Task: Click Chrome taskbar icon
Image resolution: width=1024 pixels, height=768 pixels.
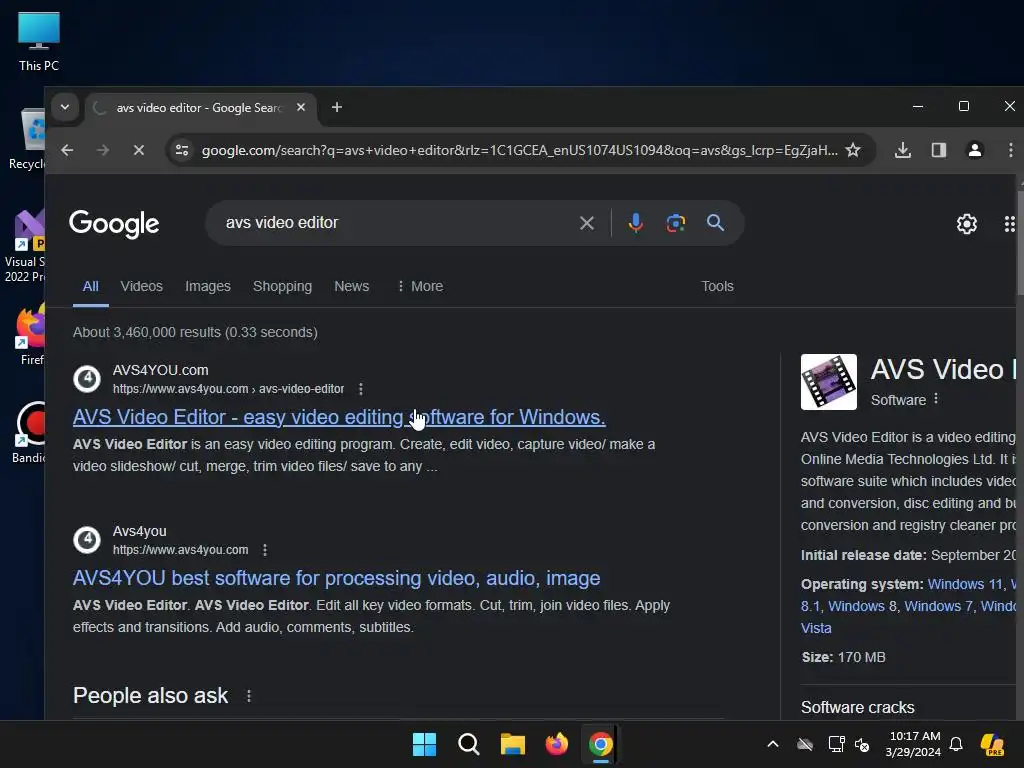Action: pos(600,744)
